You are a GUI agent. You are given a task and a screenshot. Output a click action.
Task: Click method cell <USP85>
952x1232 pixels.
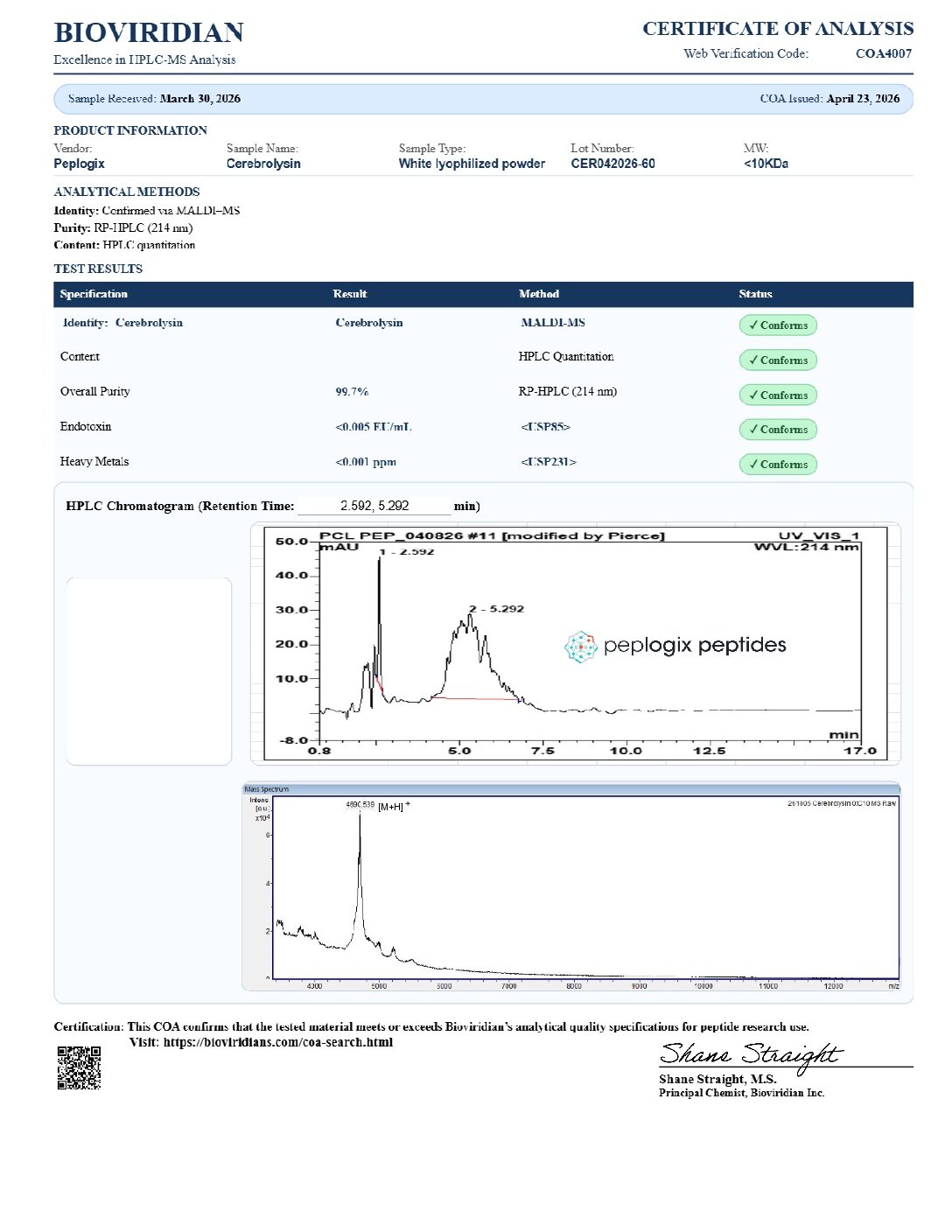(545, 427)
